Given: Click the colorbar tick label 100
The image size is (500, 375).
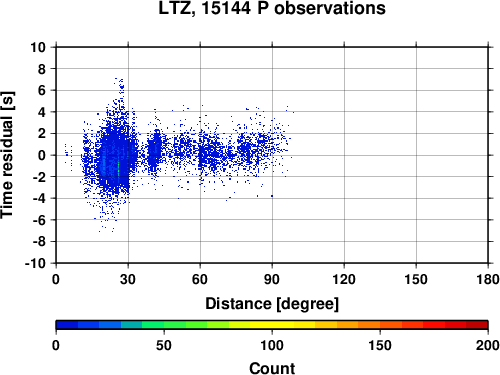Looking at the screenshot, I should click(x=272, y=345).
